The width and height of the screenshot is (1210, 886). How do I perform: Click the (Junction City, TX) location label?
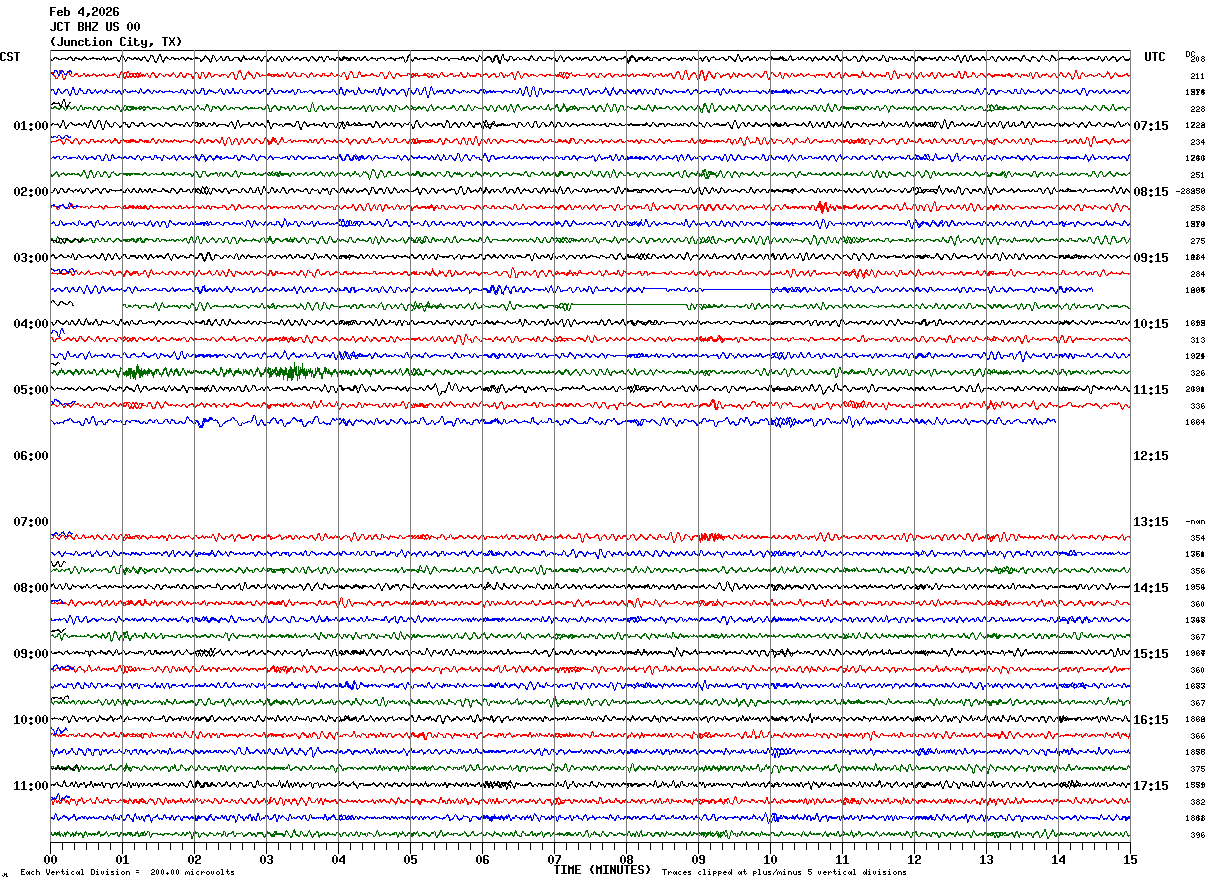(x=116, y=42)
